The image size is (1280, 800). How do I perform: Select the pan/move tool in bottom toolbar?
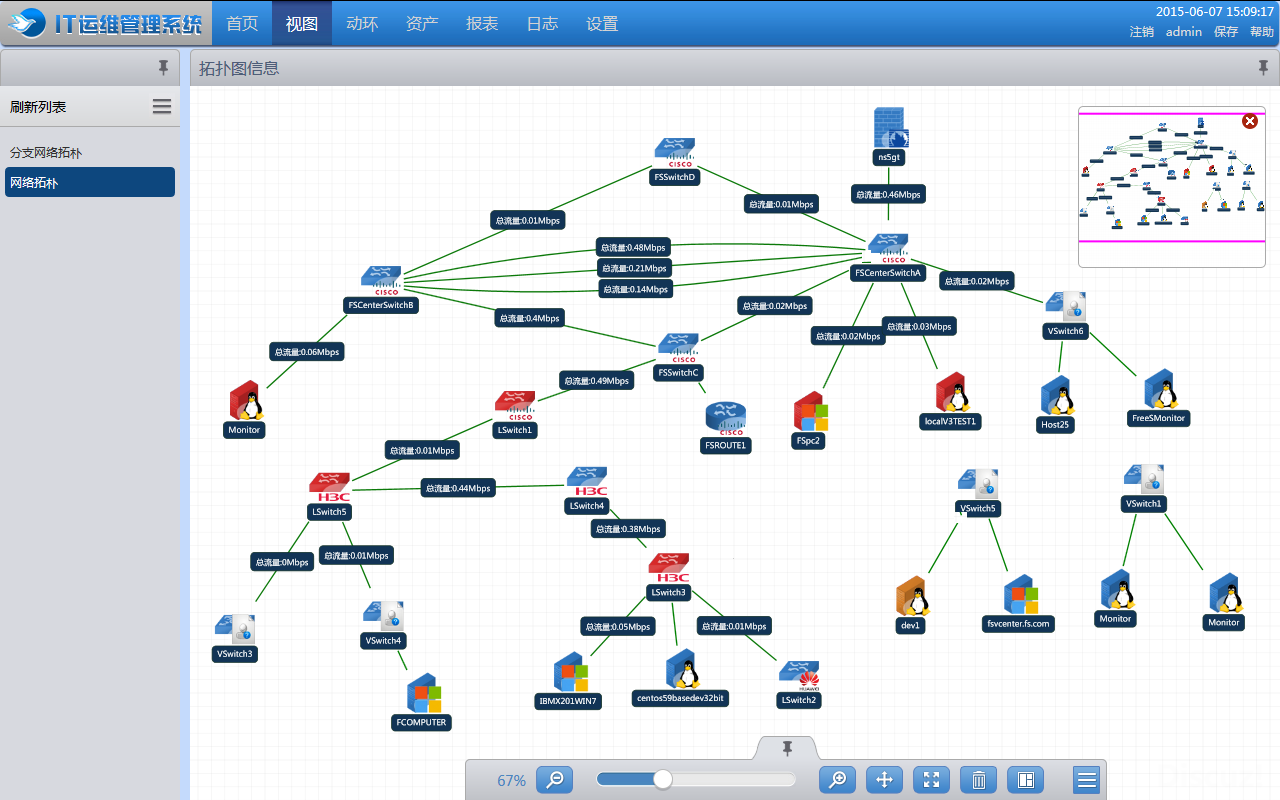click(x=884, y=779)
